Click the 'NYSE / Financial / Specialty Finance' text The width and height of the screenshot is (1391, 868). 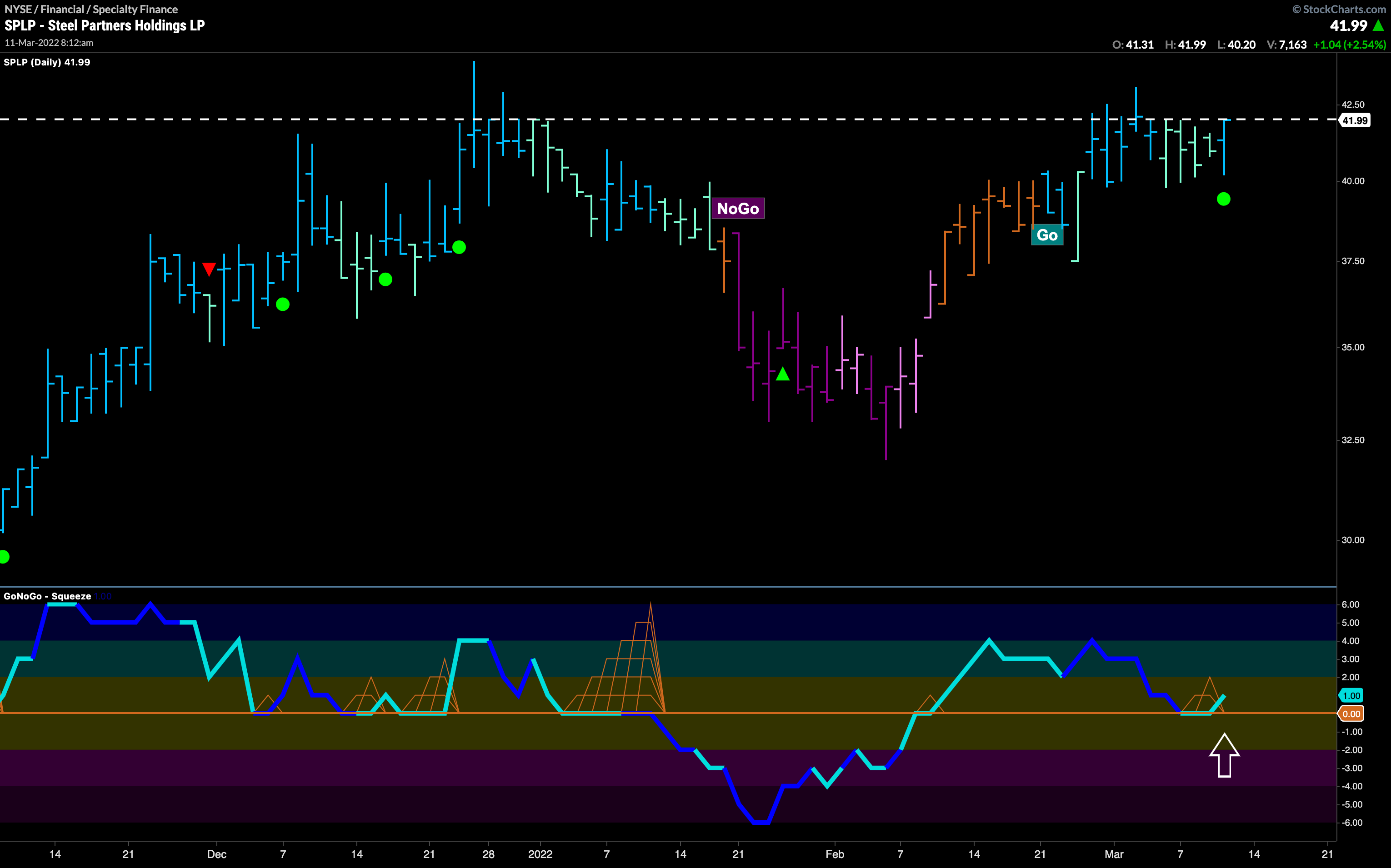pos(91,9)
